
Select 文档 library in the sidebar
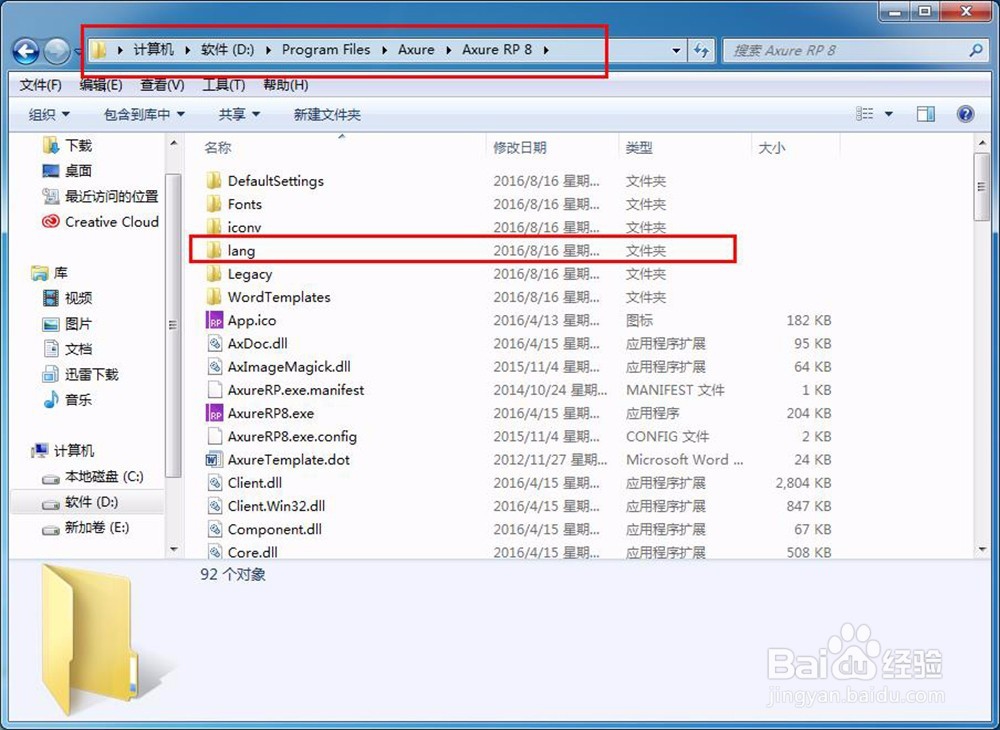click(68, 349)
